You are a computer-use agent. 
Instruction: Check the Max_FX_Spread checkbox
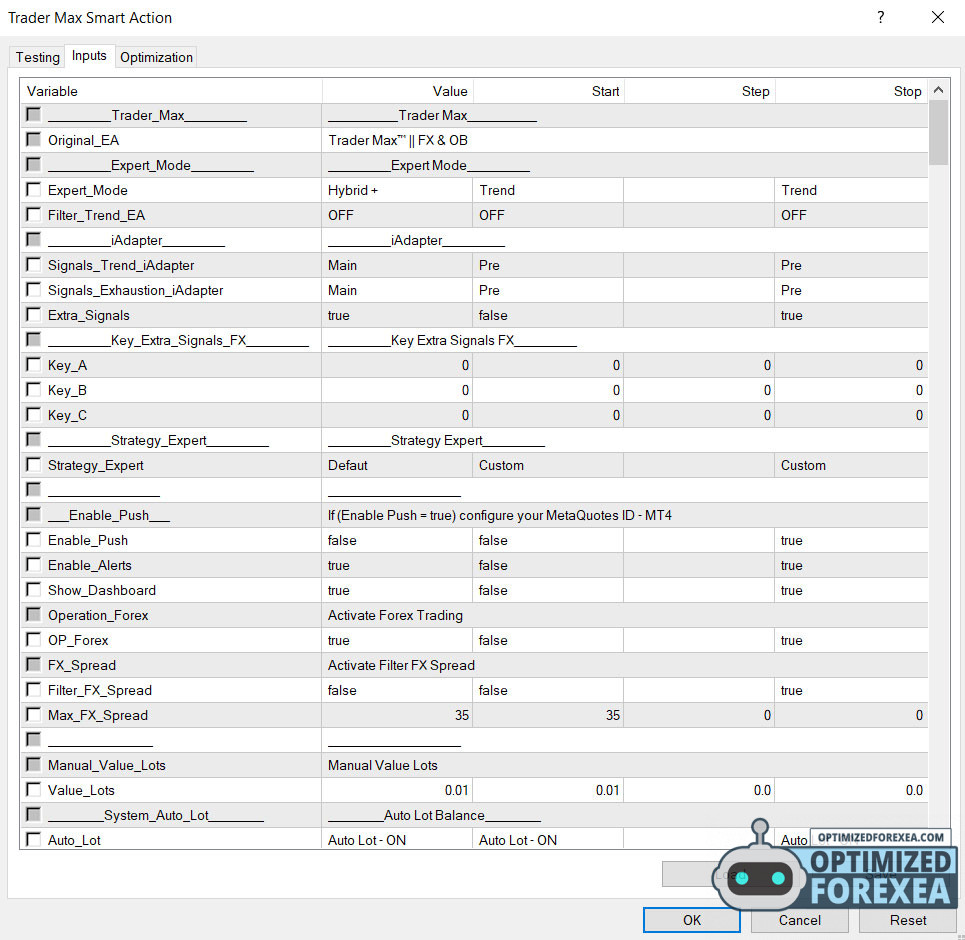pos(33,715)
